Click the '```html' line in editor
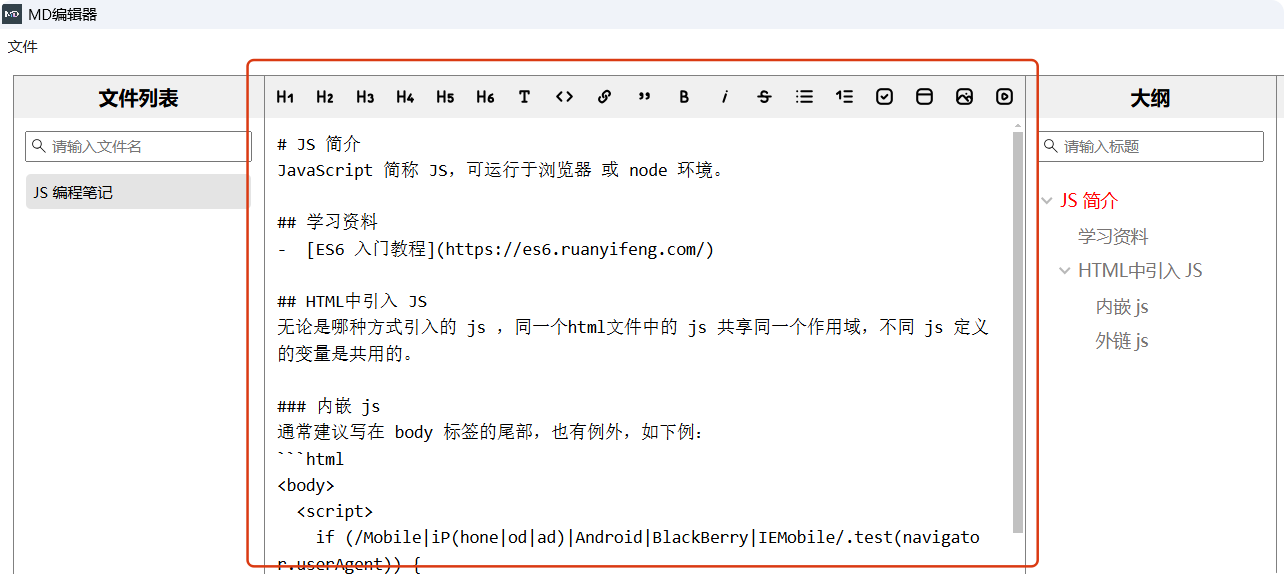Screen dimensions: 1284x574 [311, 459]
